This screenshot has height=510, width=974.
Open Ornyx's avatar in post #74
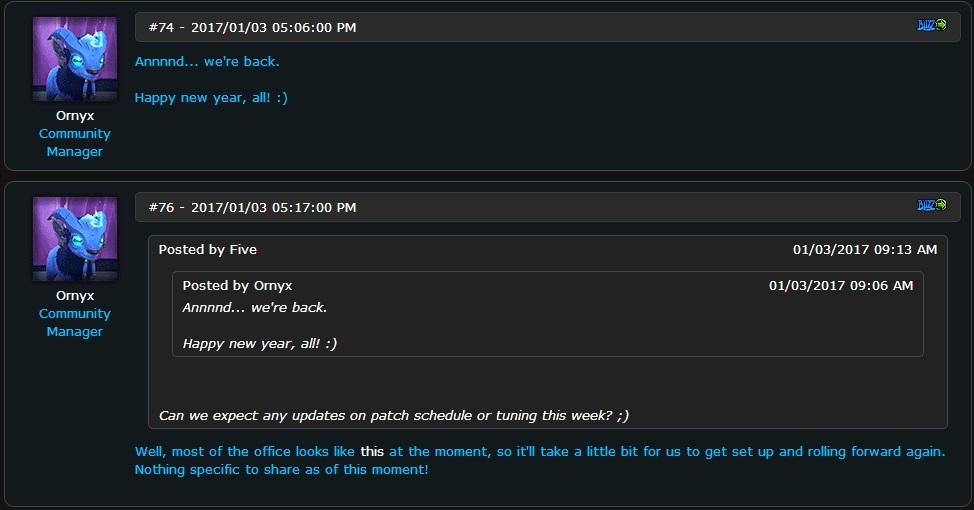pyautogui.click(x=75, y=58)
